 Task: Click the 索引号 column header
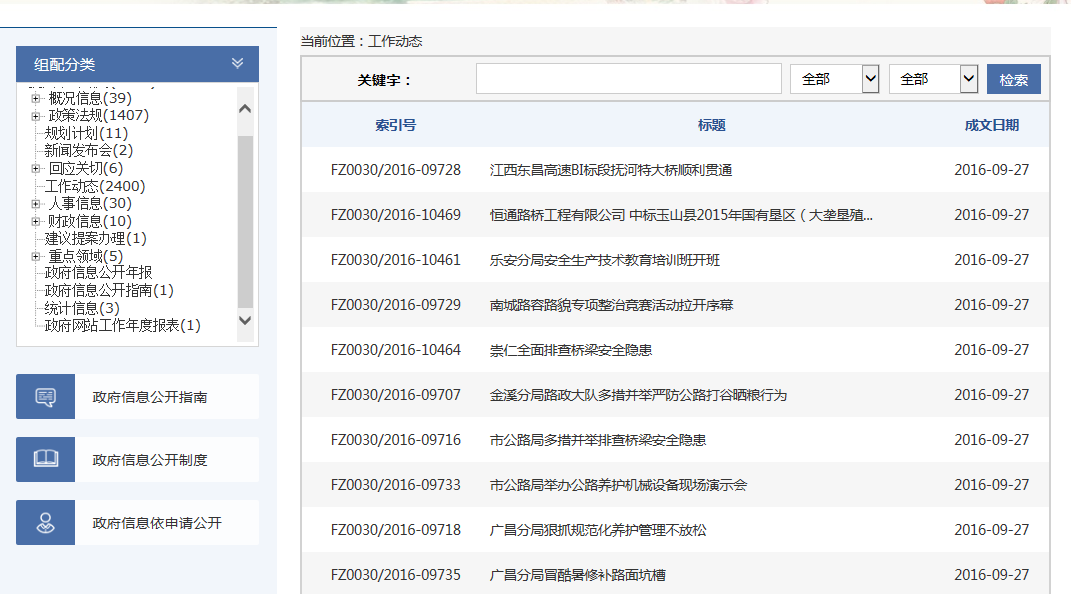395,125
